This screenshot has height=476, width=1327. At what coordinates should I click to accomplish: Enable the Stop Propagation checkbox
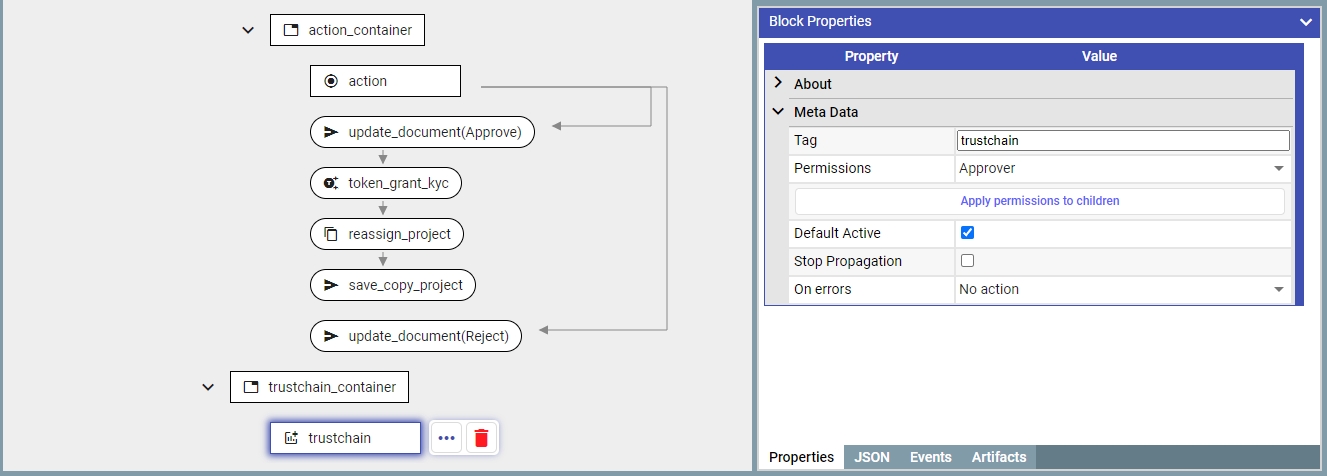point(967,261)
